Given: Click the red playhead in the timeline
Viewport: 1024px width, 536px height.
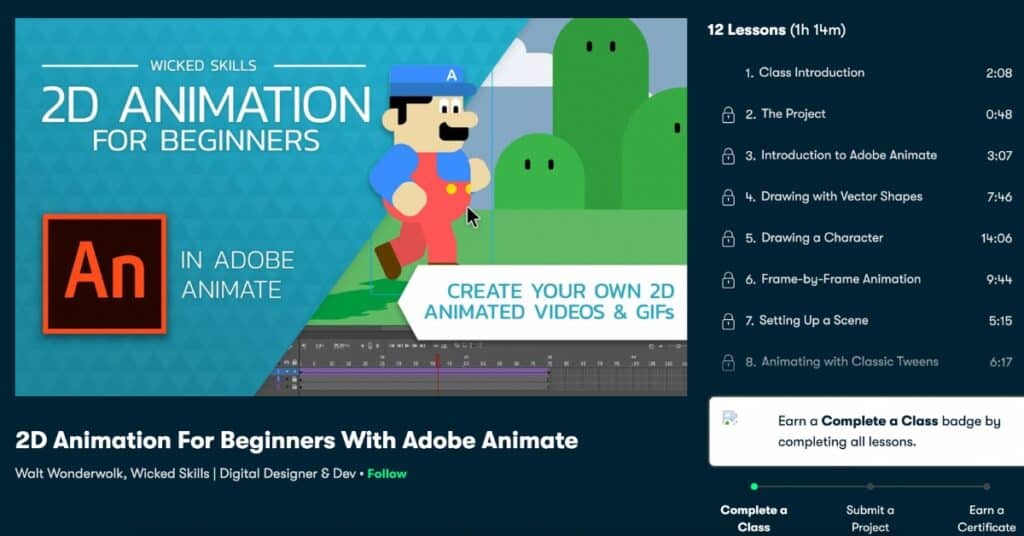Looking at the screenshot, I should point(436,362).
